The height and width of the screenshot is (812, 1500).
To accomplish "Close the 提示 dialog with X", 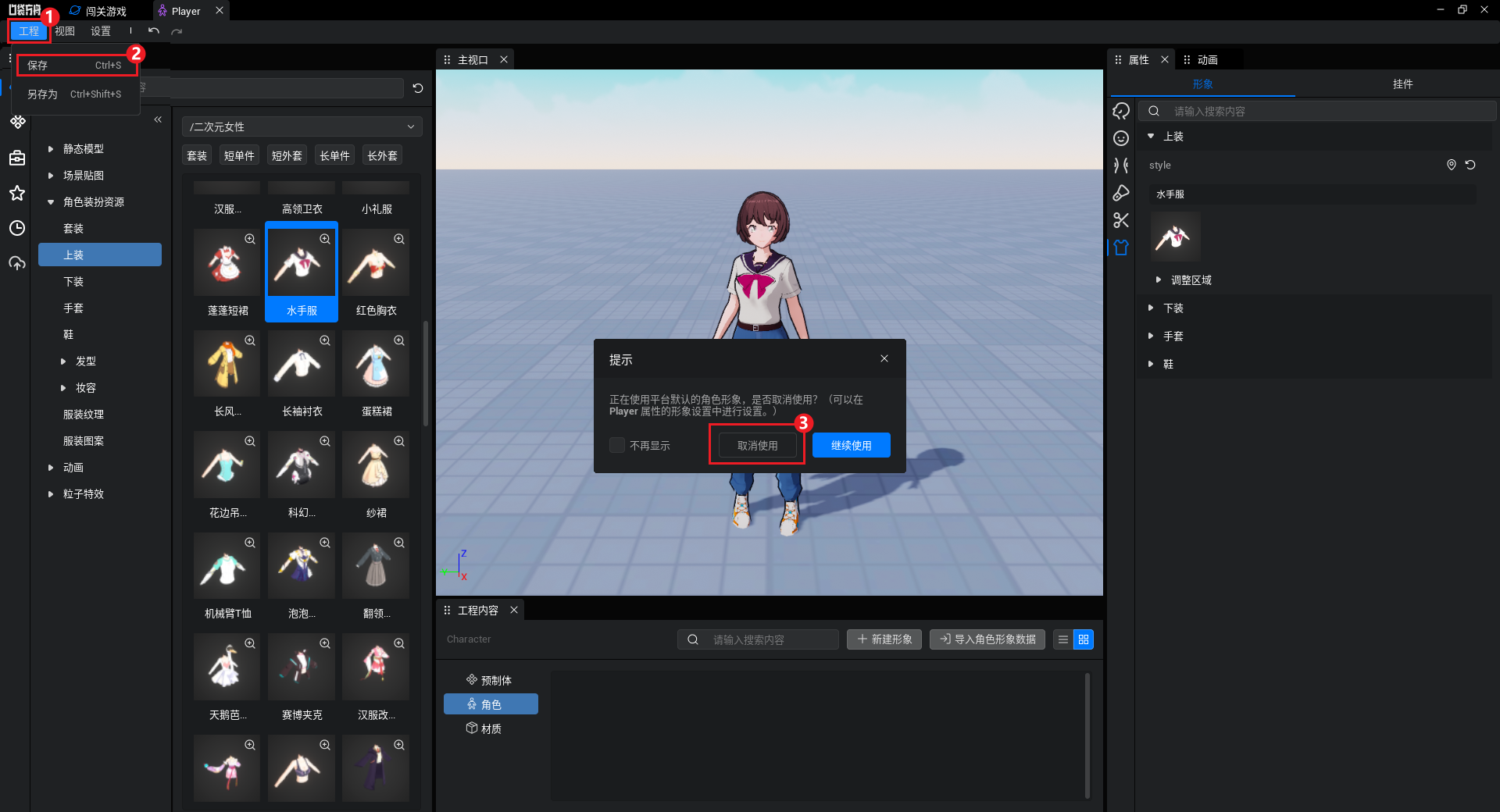I will 884,358.
